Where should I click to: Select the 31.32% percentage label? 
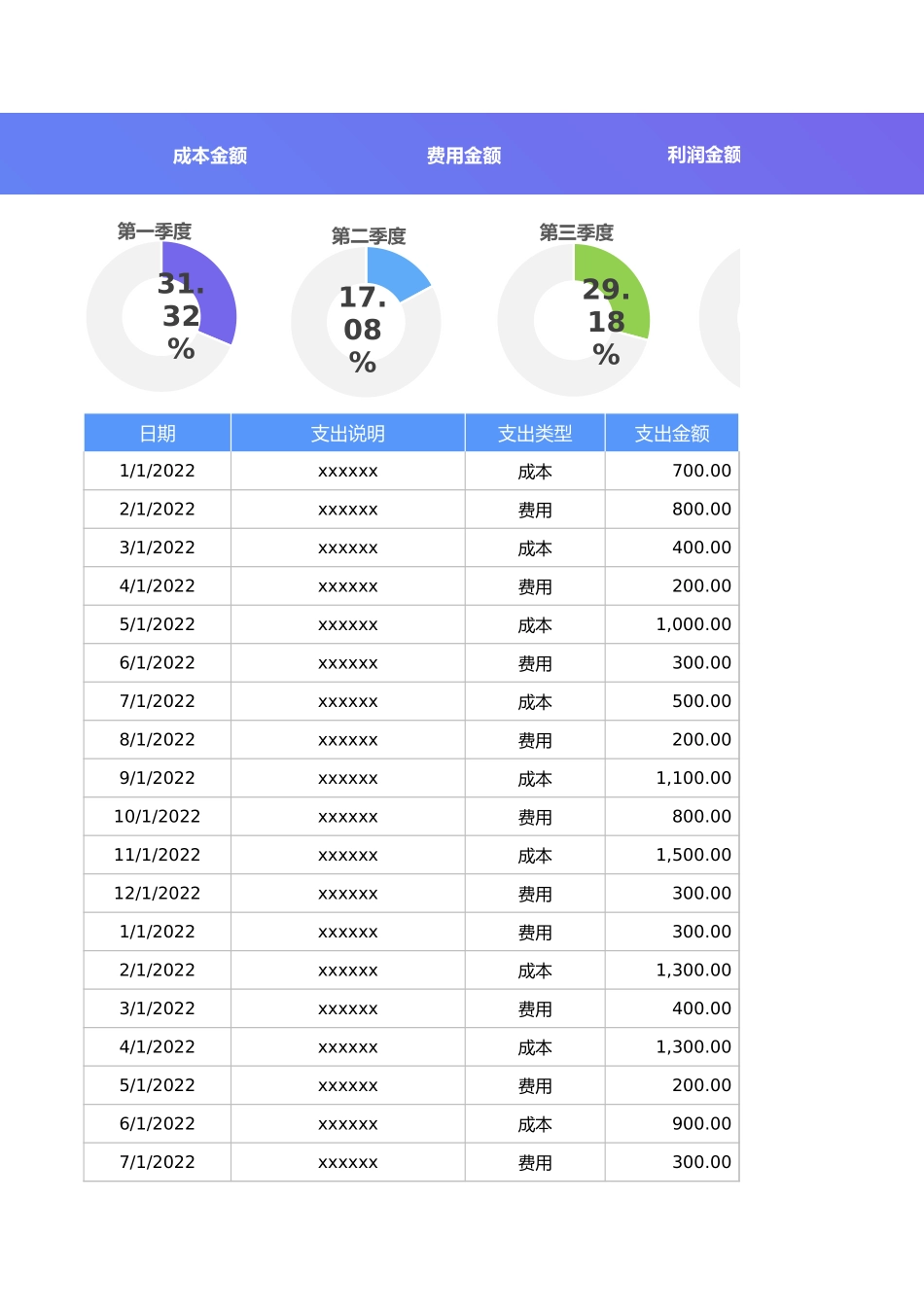179,313
